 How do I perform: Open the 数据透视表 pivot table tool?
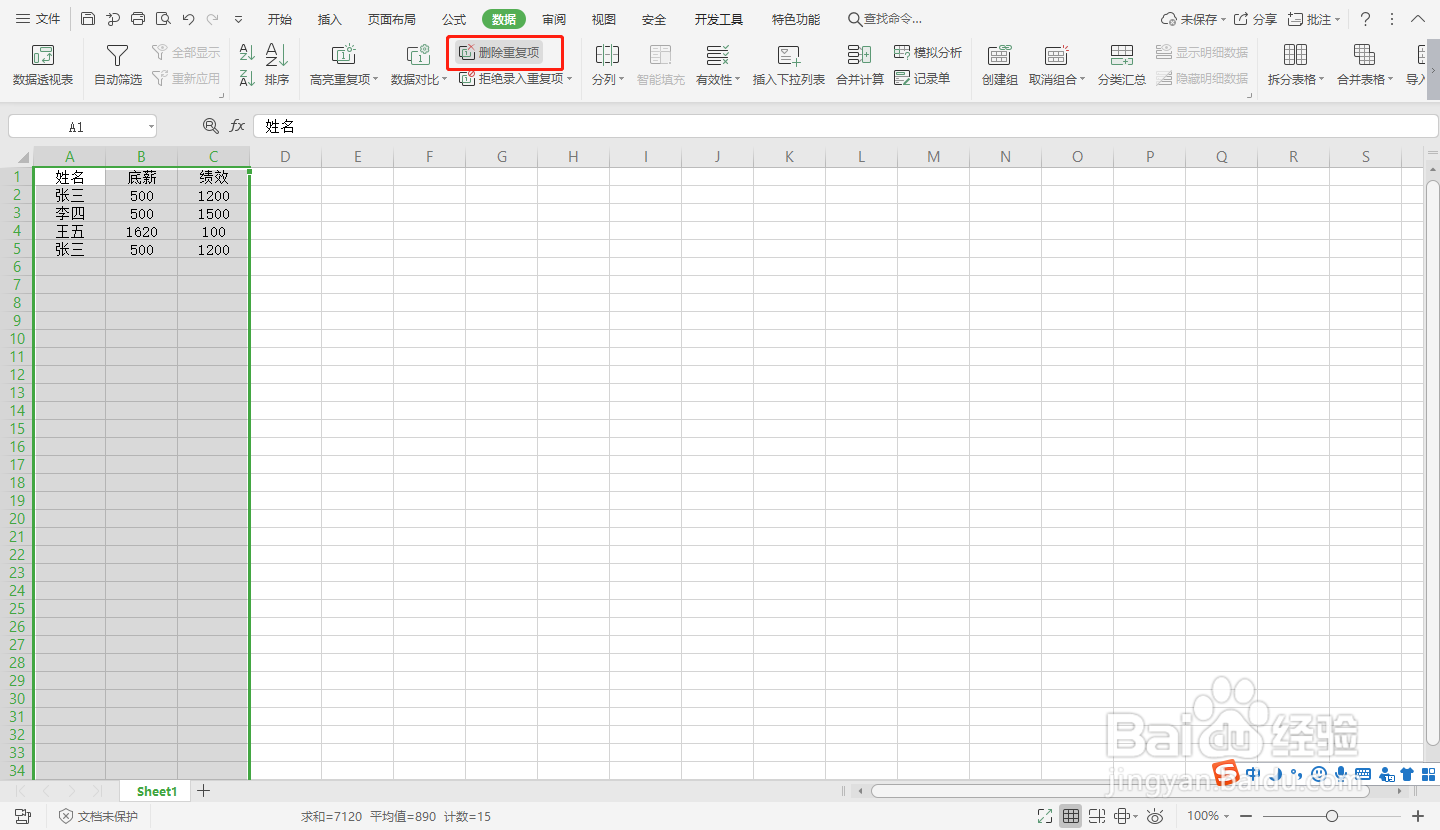(43, 65)
